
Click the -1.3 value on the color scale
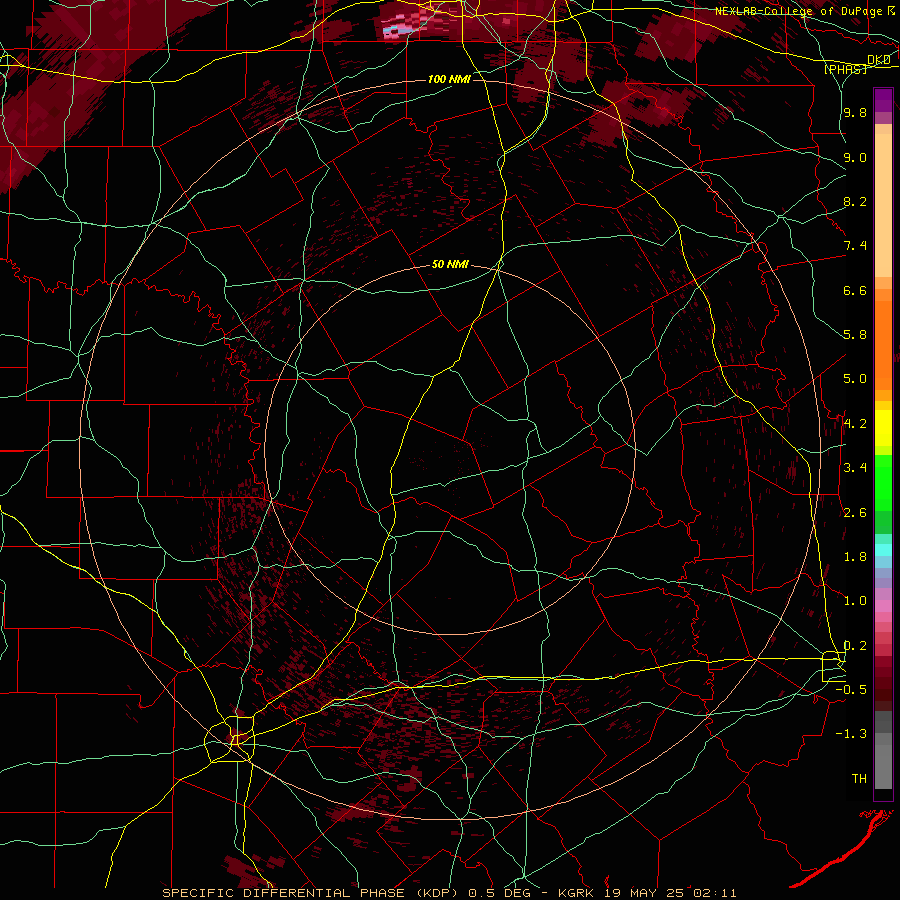[851, 734]
